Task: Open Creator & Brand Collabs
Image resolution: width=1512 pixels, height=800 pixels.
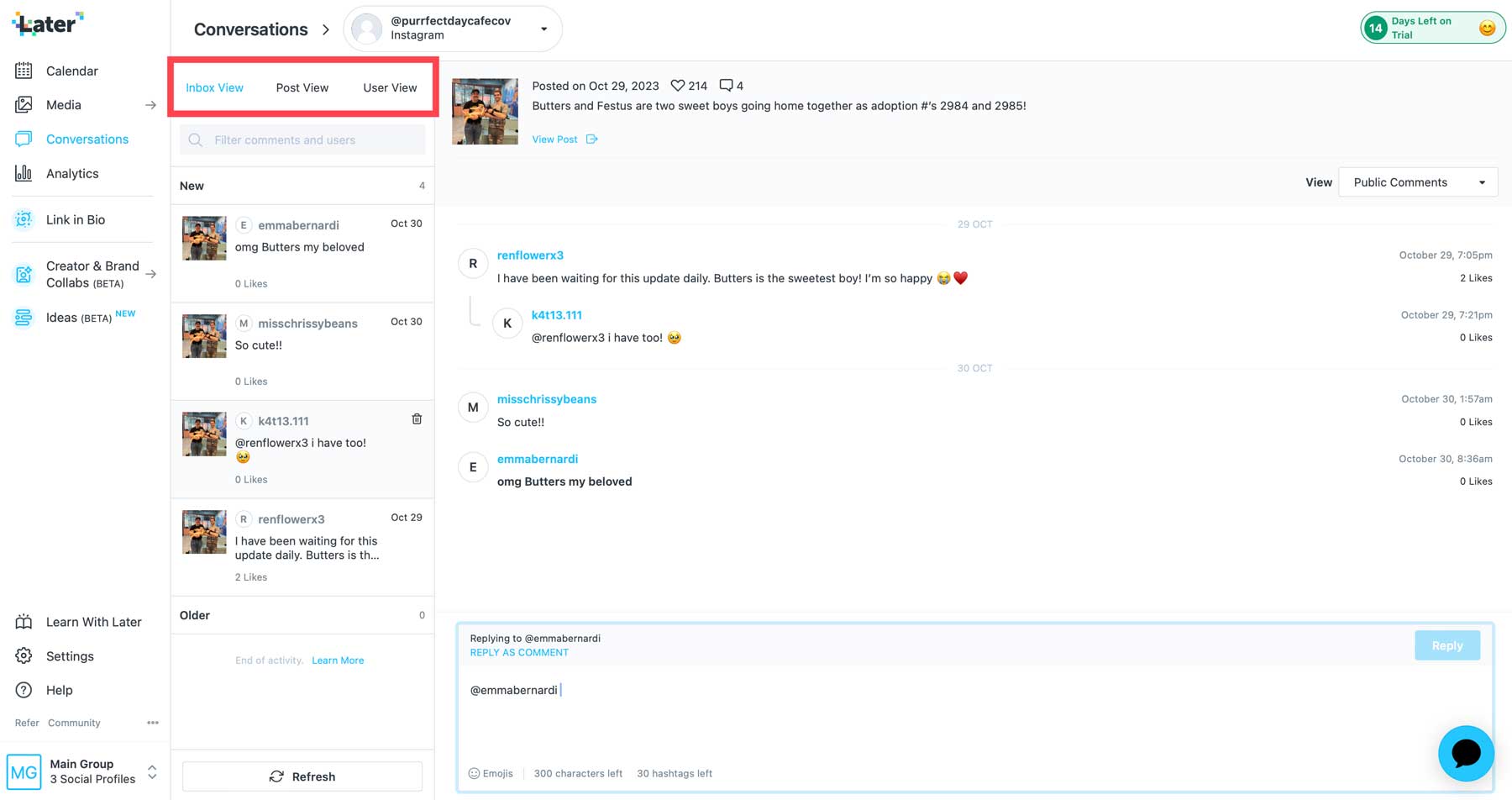Action: click(92, 274)
